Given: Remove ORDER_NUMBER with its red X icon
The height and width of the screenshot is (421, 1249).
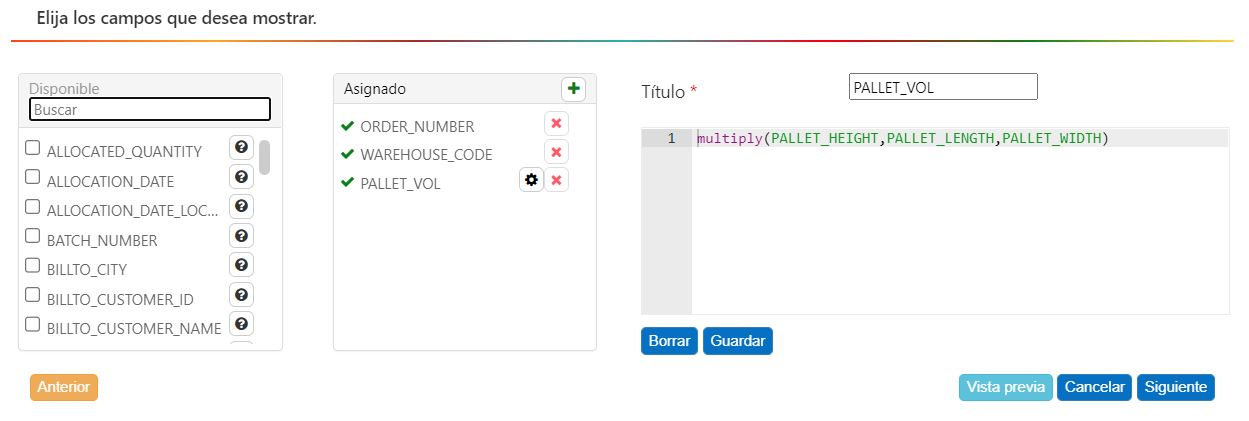Looking at the screenshot, I should click(x=556, y=124).
